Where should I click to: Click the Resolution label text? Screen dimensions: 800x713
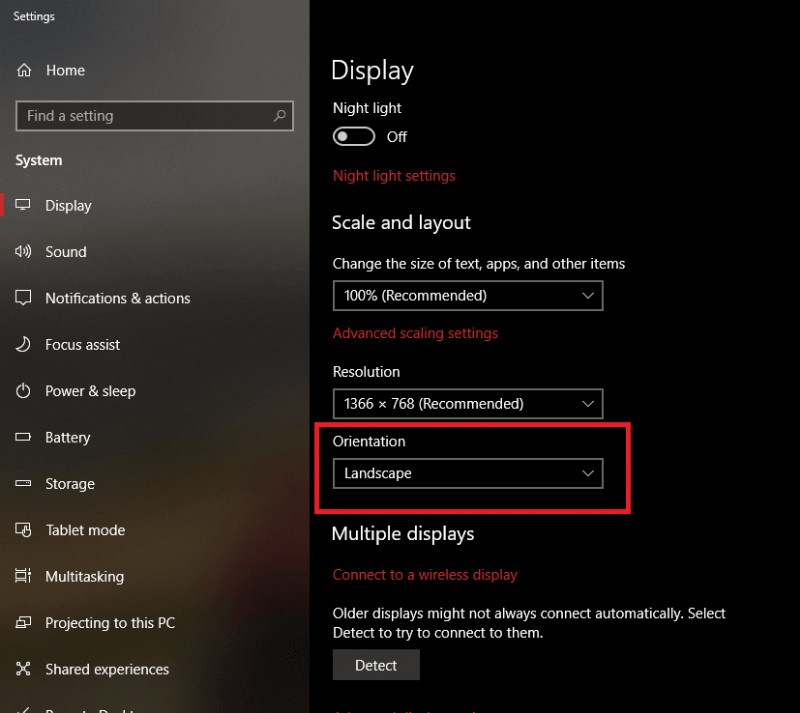click(366, 372)
